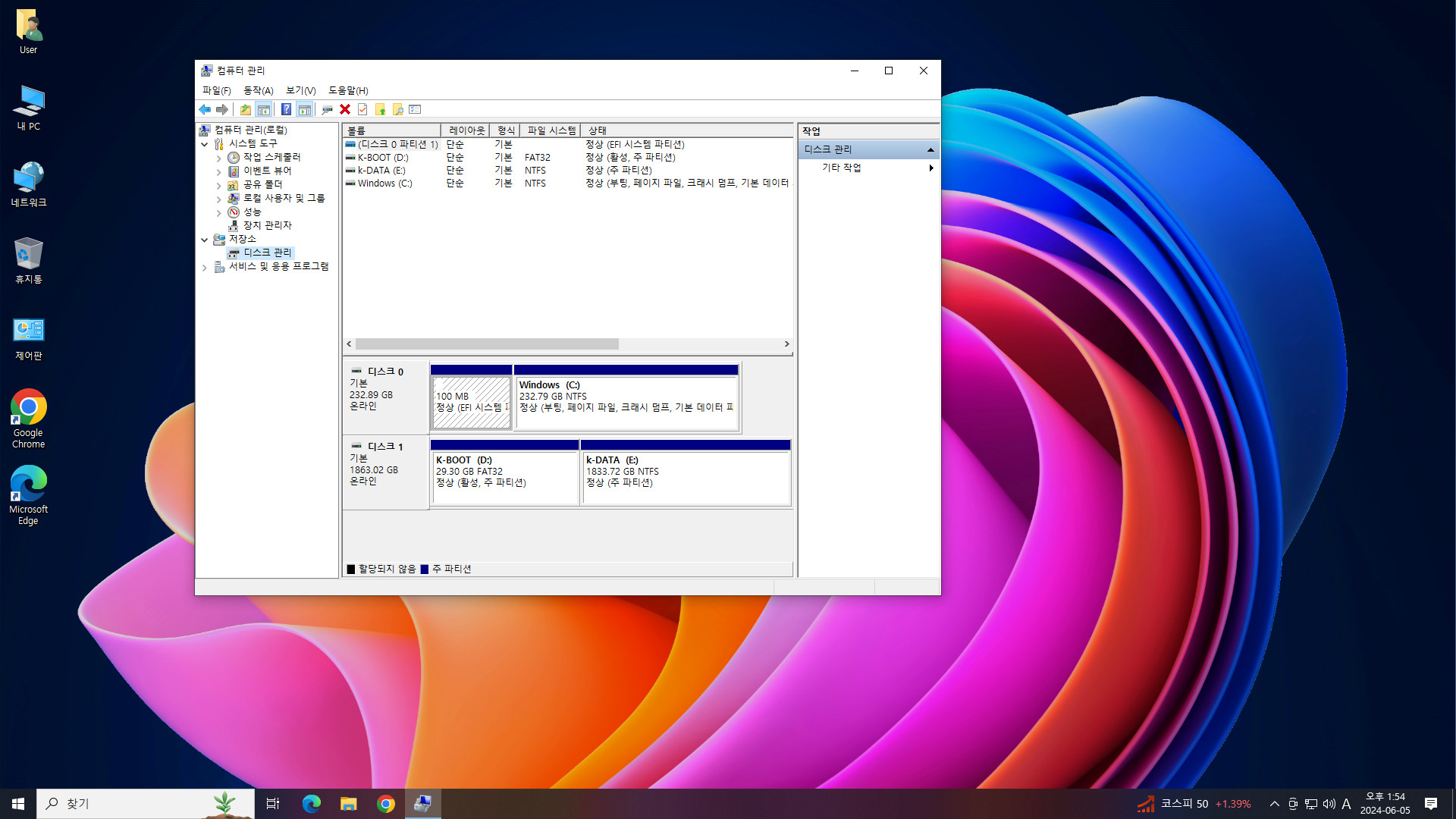Click the Up one level folder icon

click(x=246, y=110)
